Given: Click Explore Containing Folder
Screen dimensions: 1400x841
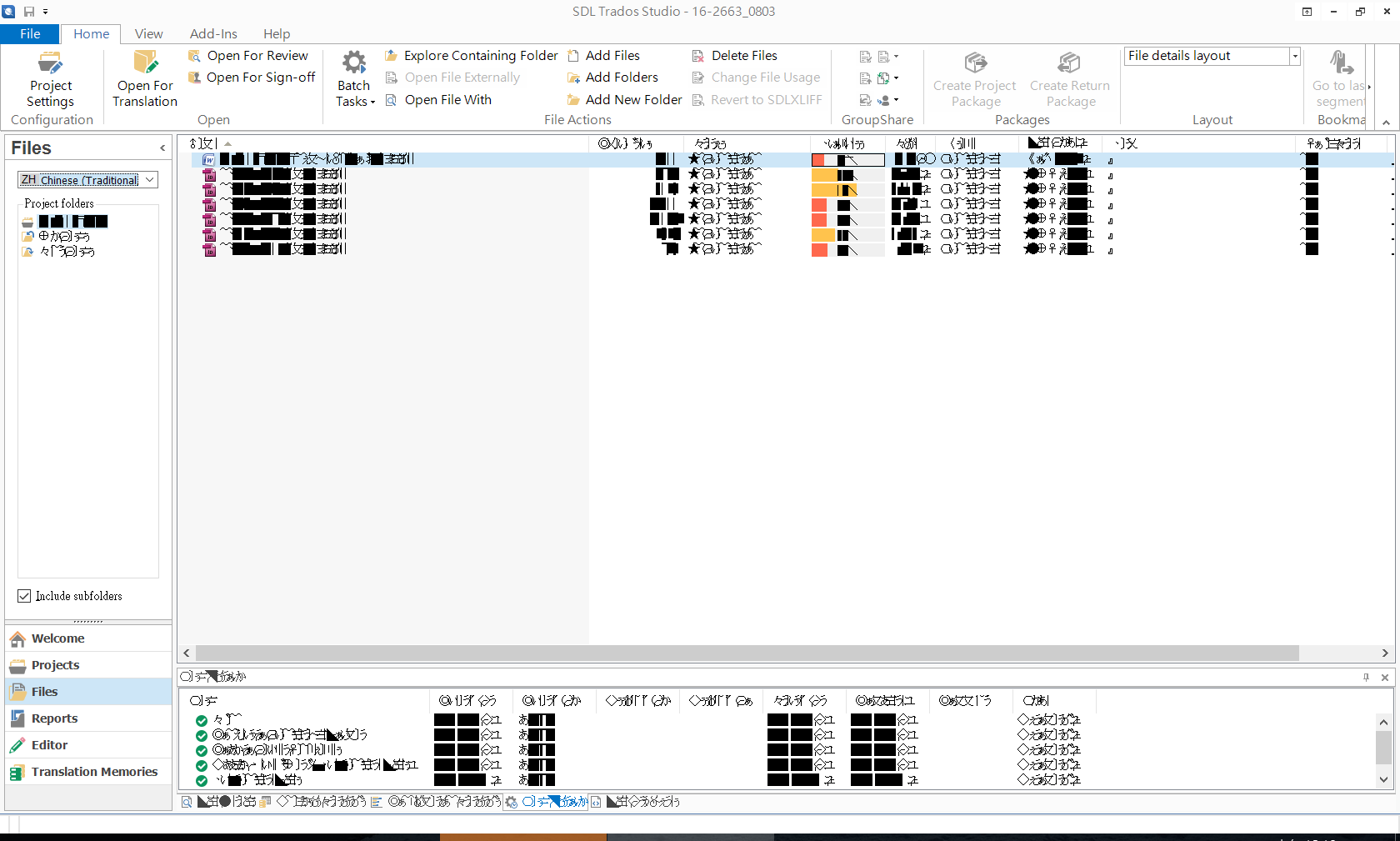Looking at the screenshot, I should click(472, 56).
